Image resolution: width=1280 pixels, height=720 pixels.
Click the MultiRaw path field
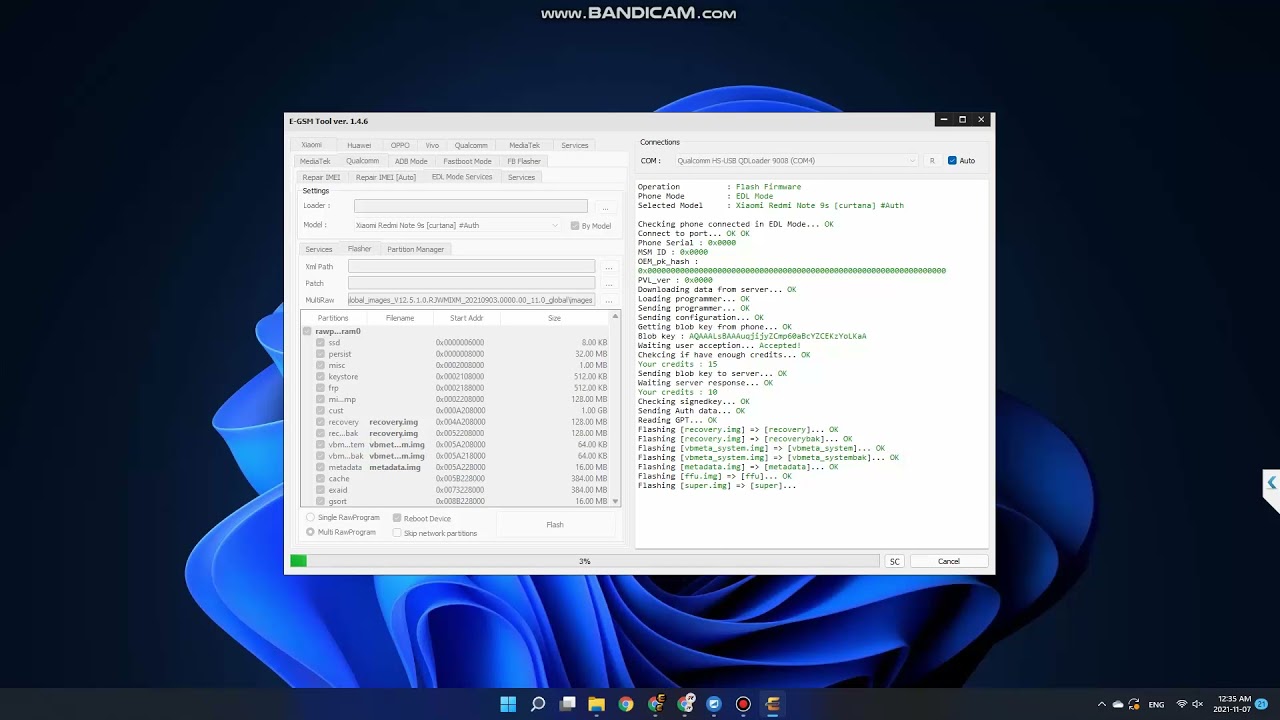[471, 300]
